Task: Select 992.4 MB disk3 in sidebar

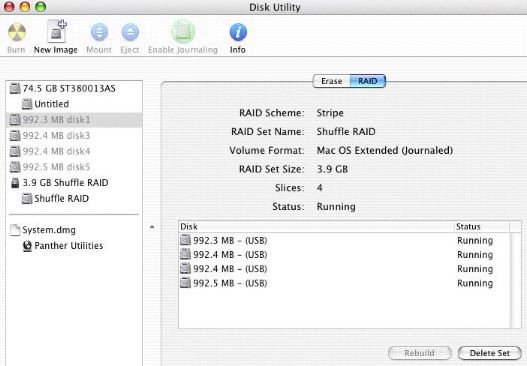Action: pos(74,136)
